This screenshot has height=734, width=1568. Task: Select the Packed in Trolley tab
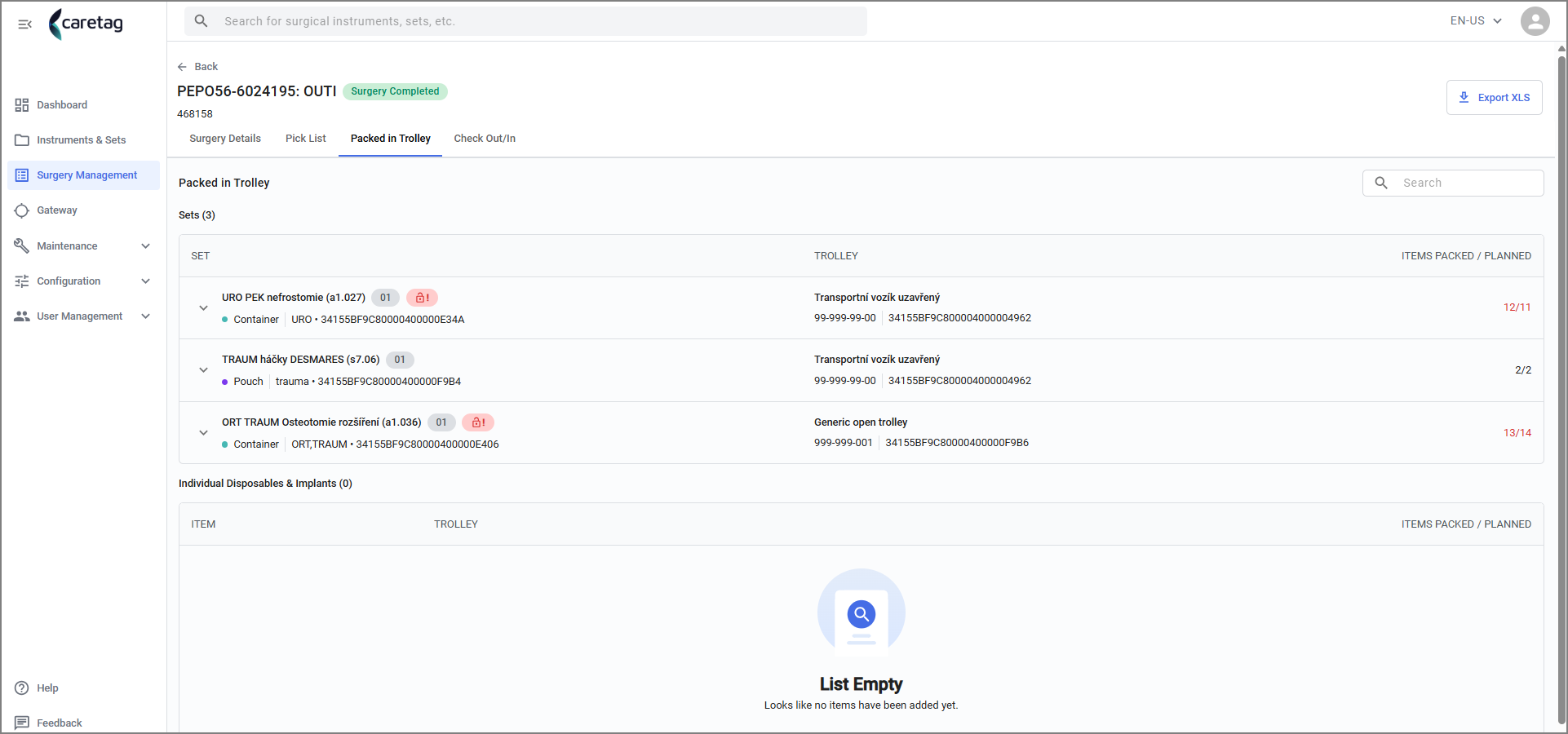pos(391,139)
